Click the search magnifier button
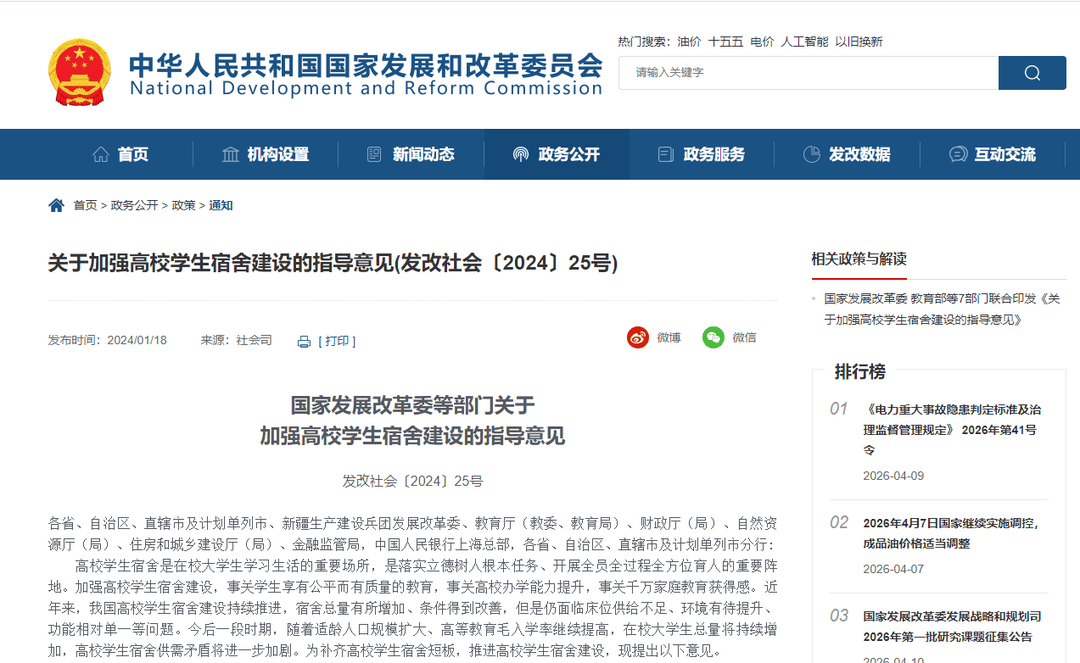This screenshot has height=663, width=1080. click(1032, 73)
